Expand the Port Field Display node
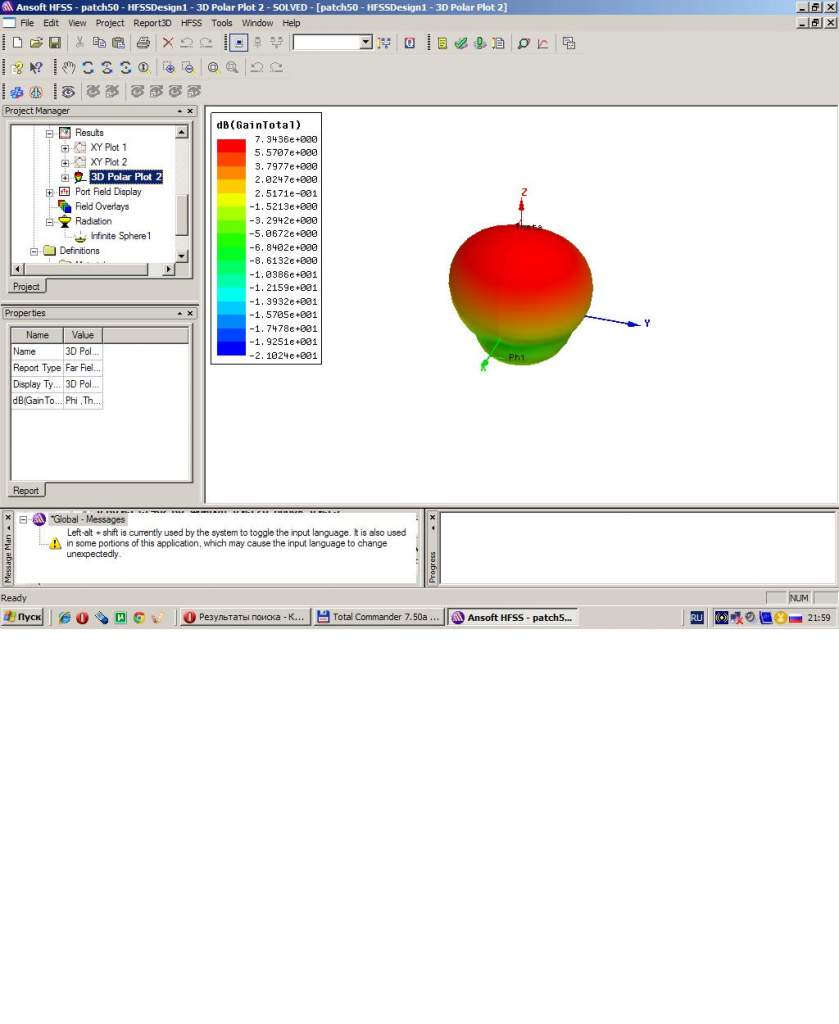 (x=50, y=193)
